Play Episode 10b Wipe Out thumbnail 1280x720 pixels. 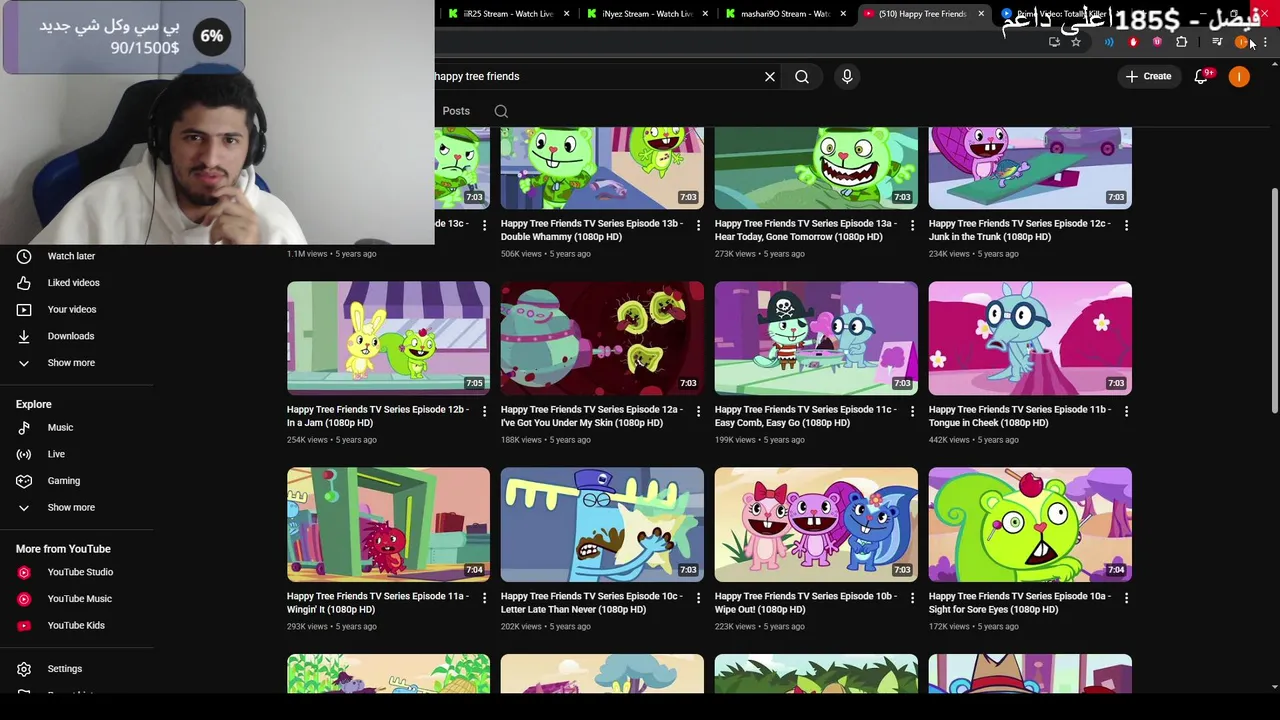[x=816, y=524]
